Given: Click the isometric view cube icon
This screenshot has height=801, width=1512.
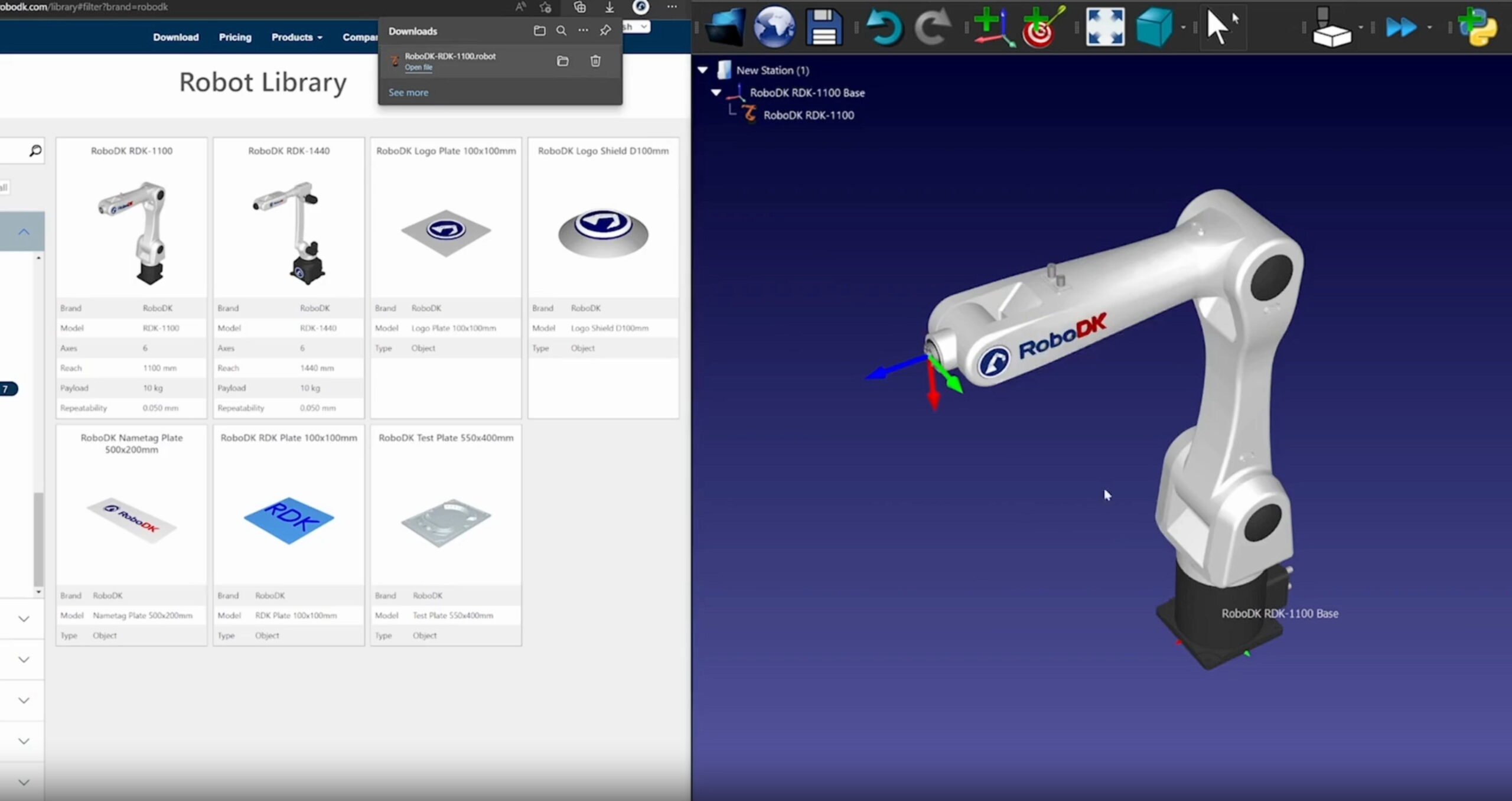Looking at the screenshot, I should click(1153, 27).
